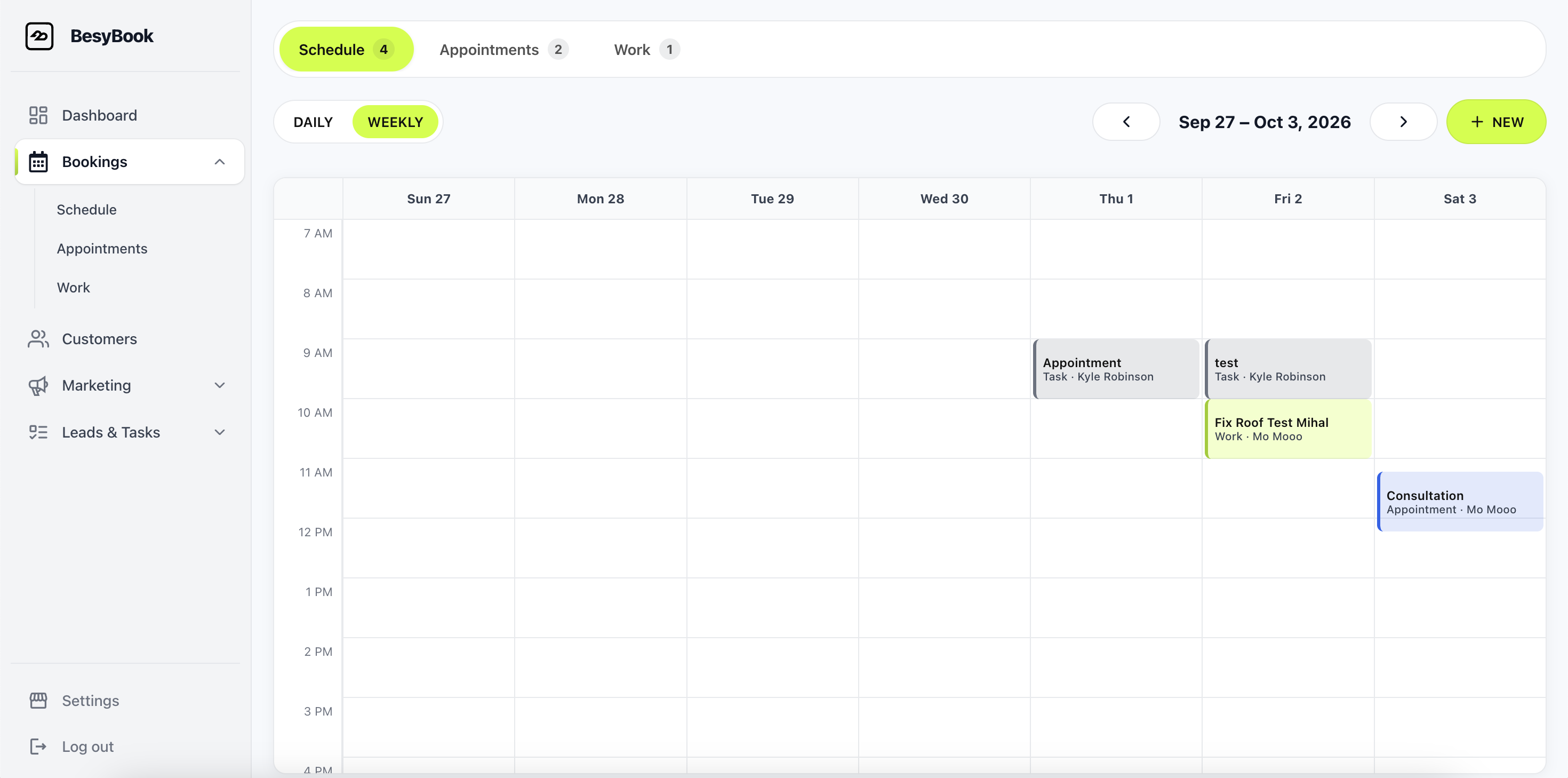Click the Fri 2 column header
Image resolution: width=1568 pixels, height=778 pixels.
[x=1288, y=199]
